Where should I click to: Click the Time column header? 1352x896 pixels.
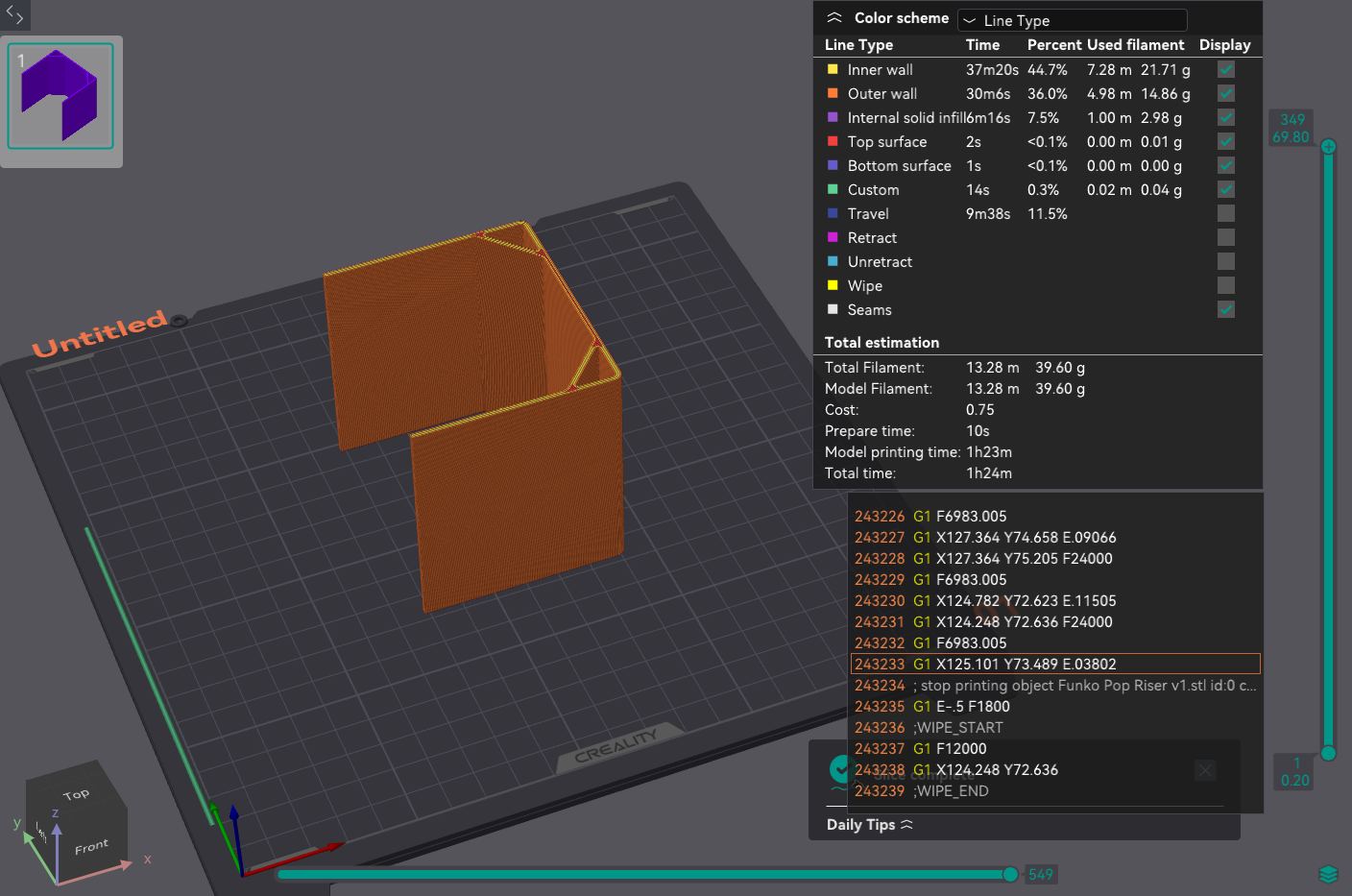(982, 45)
